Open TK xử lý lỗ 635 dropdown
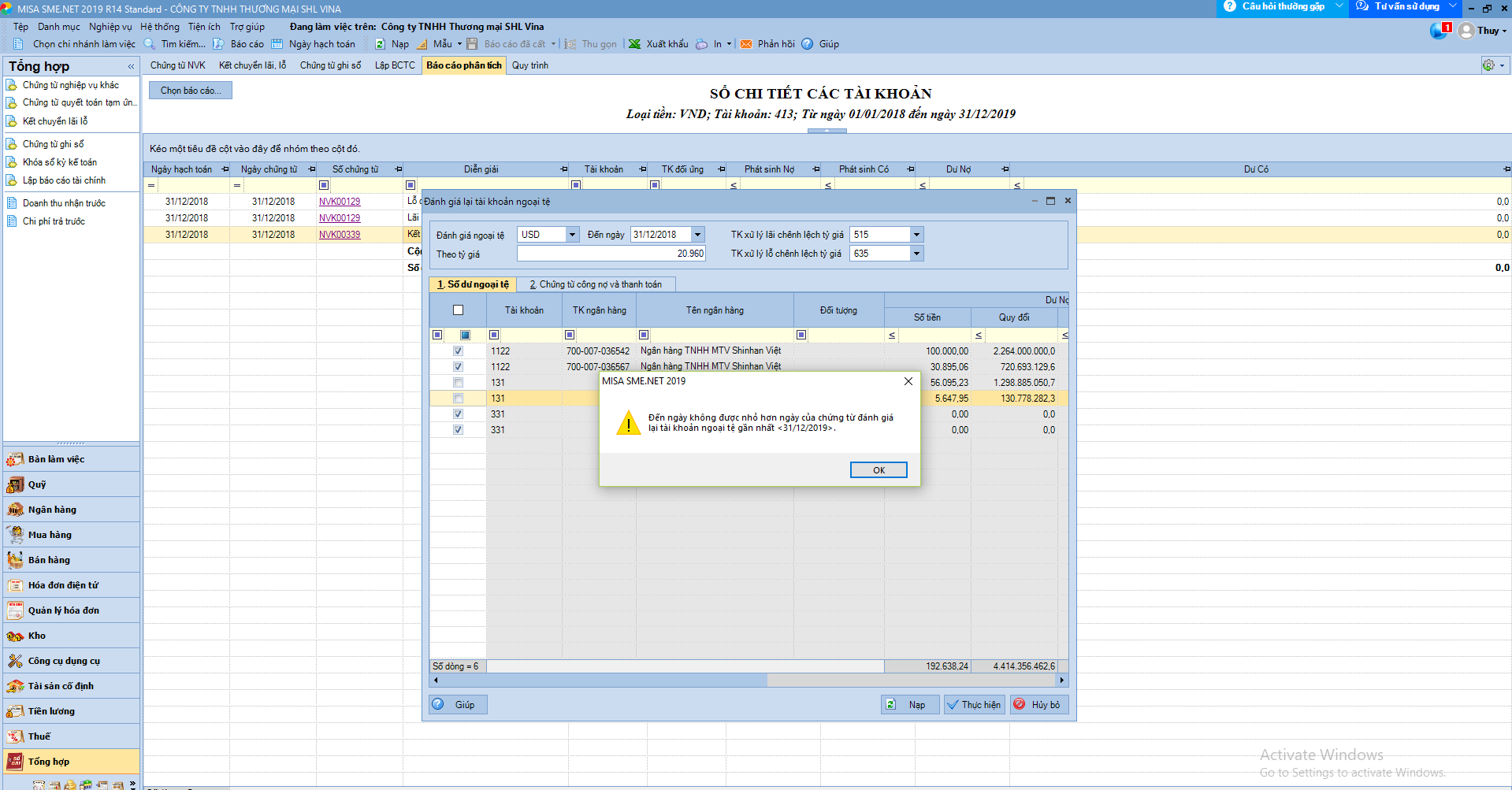The image size is (1512, 790). tap(916, 254)
